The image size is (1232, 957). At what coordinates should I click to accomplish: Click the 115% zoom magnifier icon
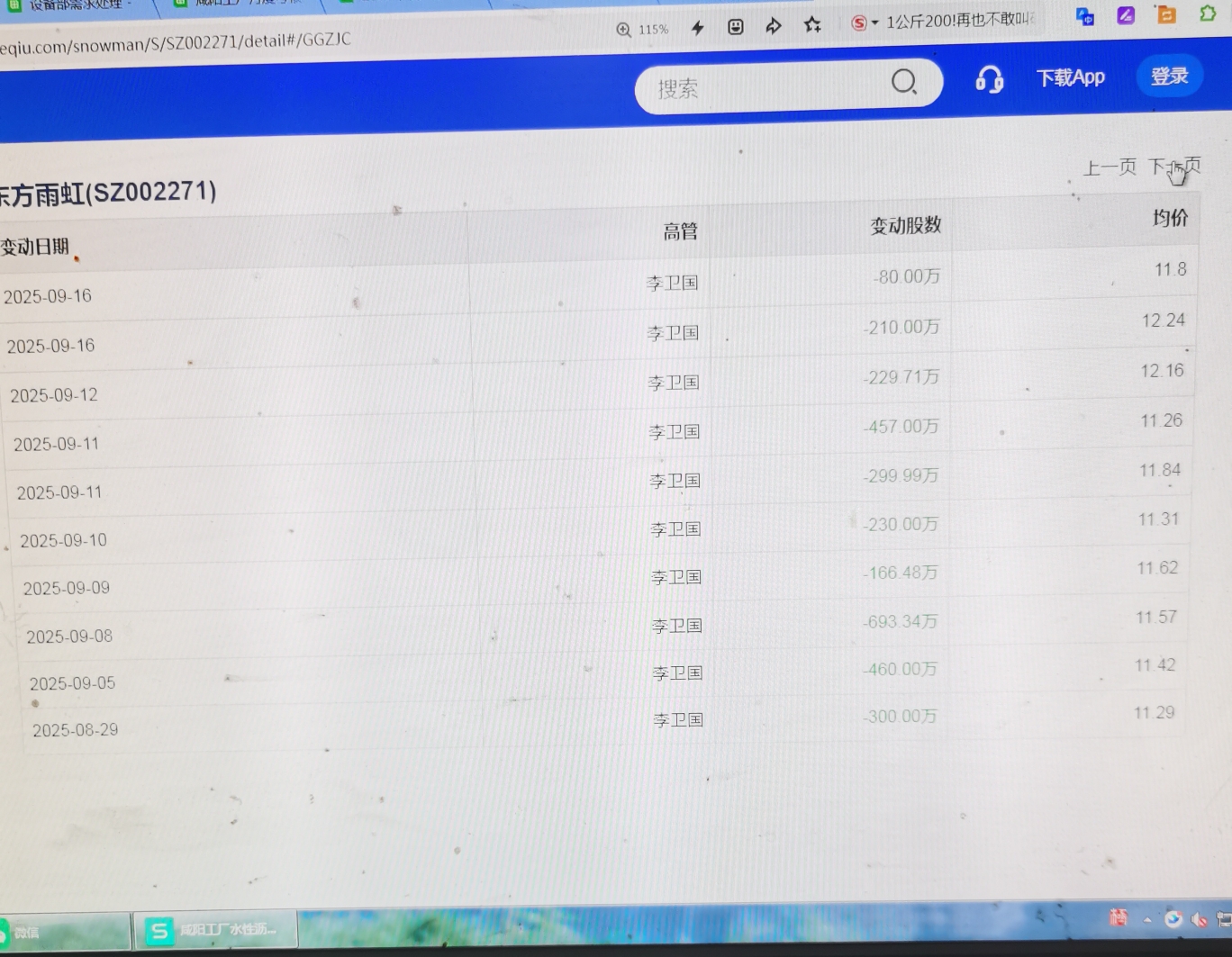pos(623,30)
